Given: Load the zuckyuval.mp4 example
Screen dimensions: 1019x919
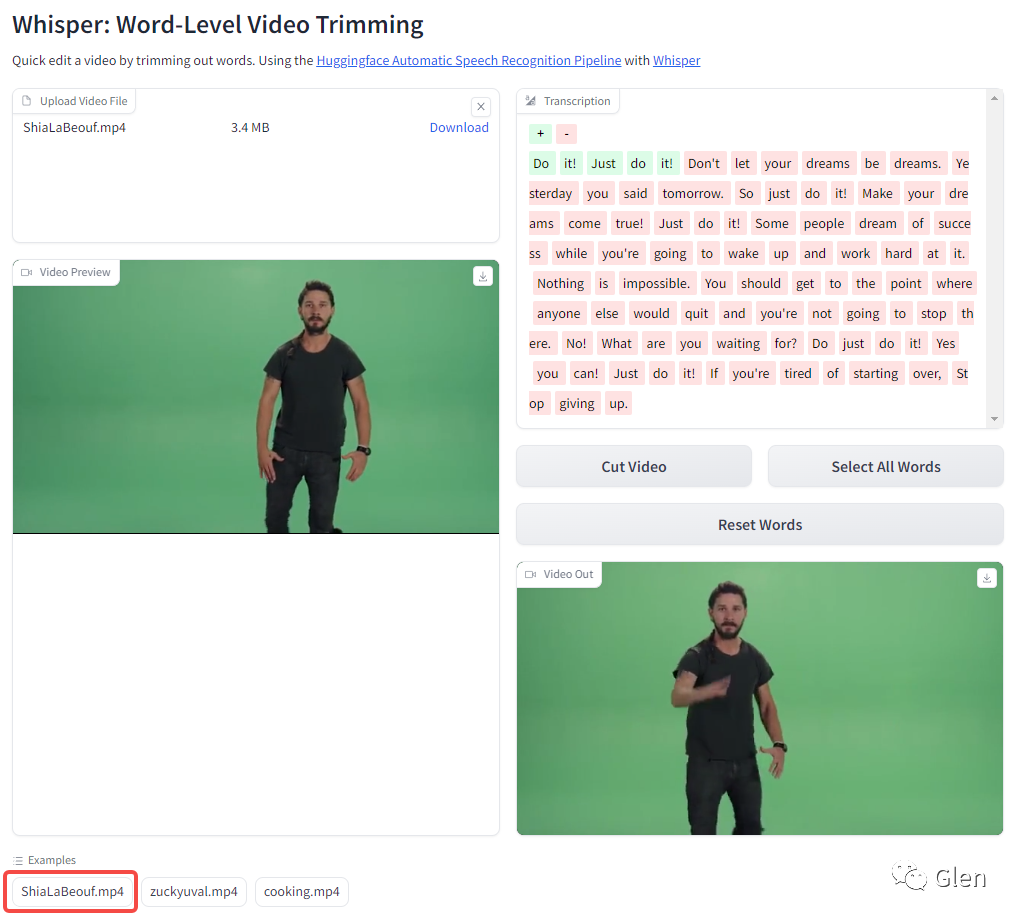Looking at the screenshot, I should click(194, 892).
